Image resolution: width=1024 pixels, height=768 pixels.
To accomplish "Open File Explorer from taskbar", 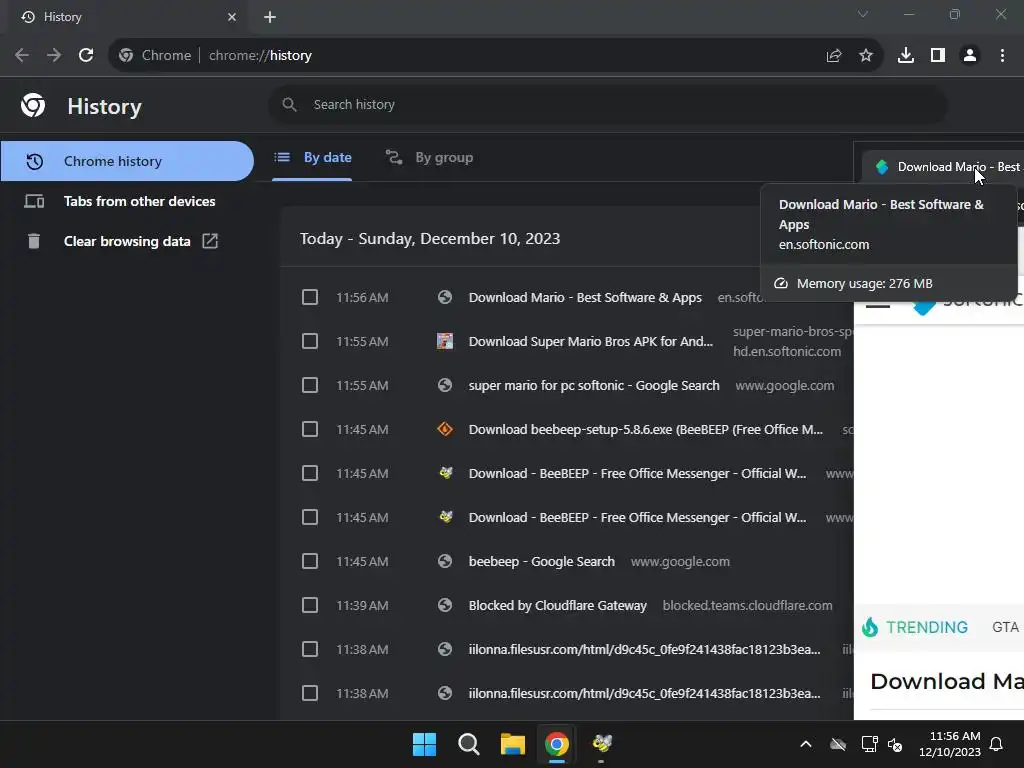I will pos(513,744).
